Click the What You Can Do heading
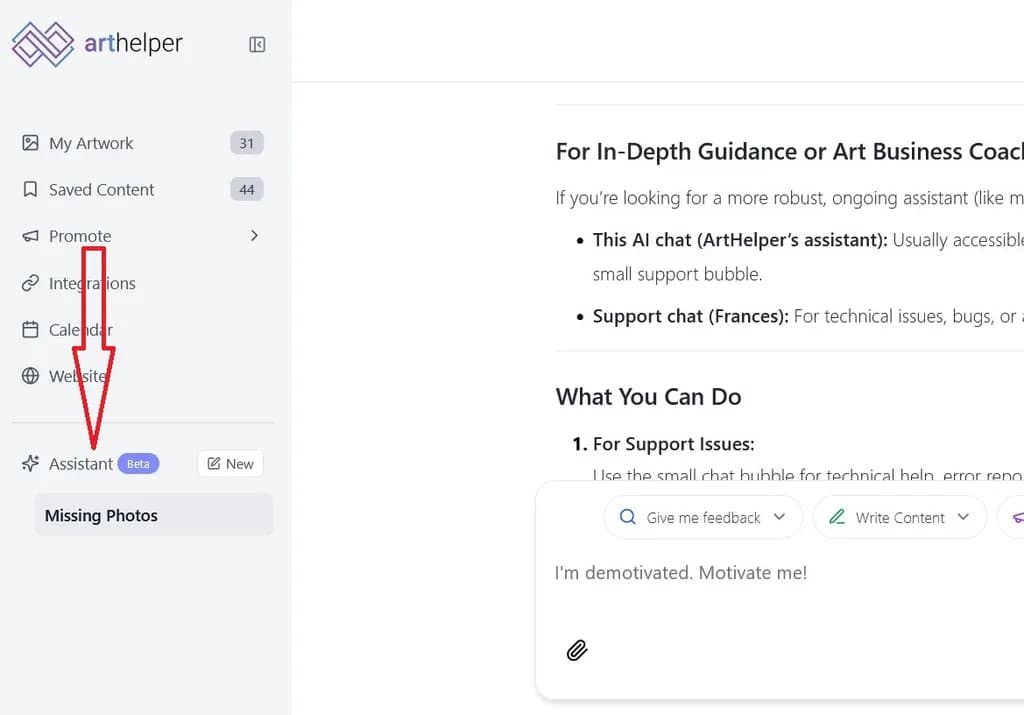The width and height of the screenshot is (1024, 715). (x=648, y=396)
